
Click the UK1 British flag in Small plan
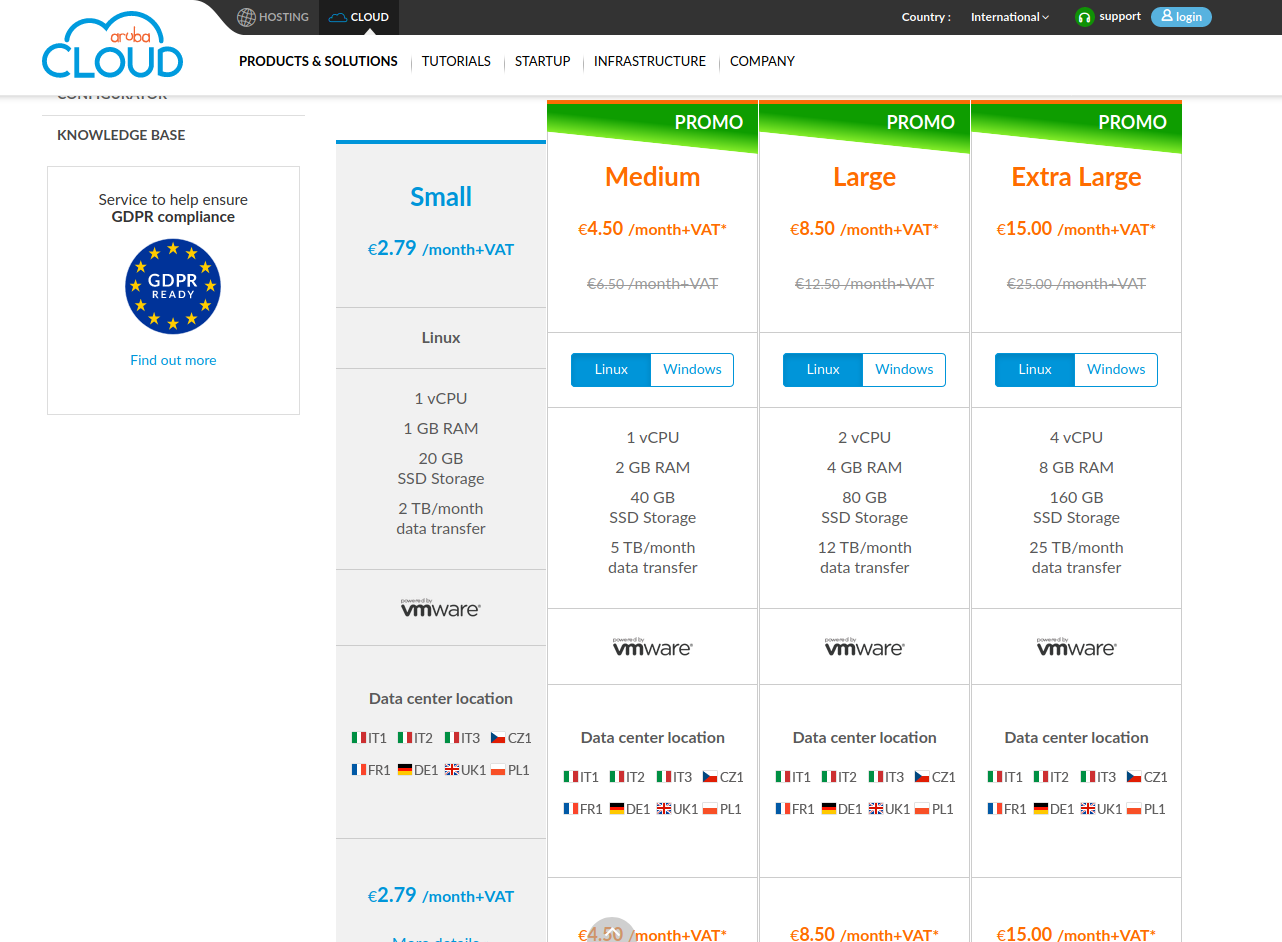point(452,770)
